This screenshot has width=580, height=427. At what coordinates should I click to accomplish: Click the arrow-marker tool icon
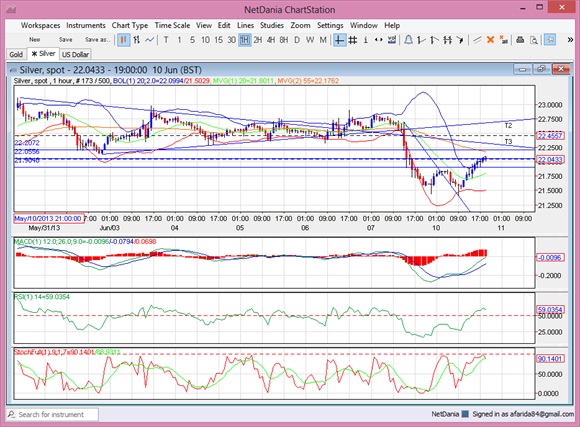pyautogui.click(x=460, y=40)
